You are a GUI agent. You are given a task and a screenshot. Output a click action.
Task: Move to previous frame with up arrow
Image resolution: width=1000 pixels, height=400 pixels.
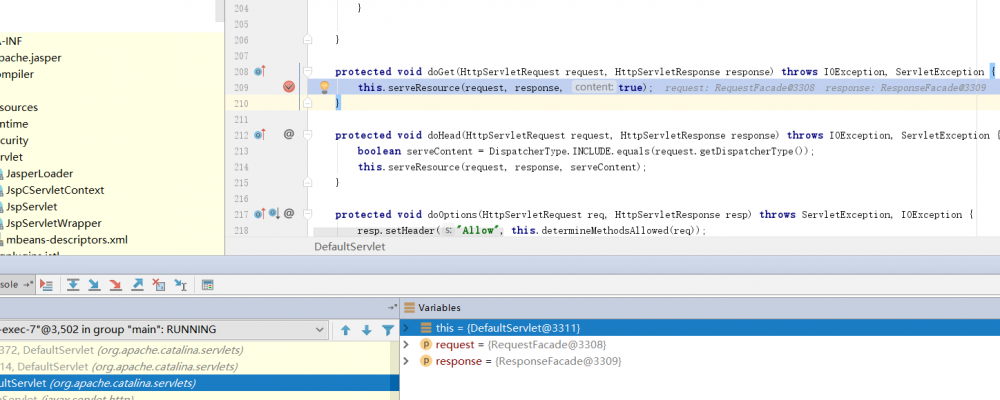[346, 330]
